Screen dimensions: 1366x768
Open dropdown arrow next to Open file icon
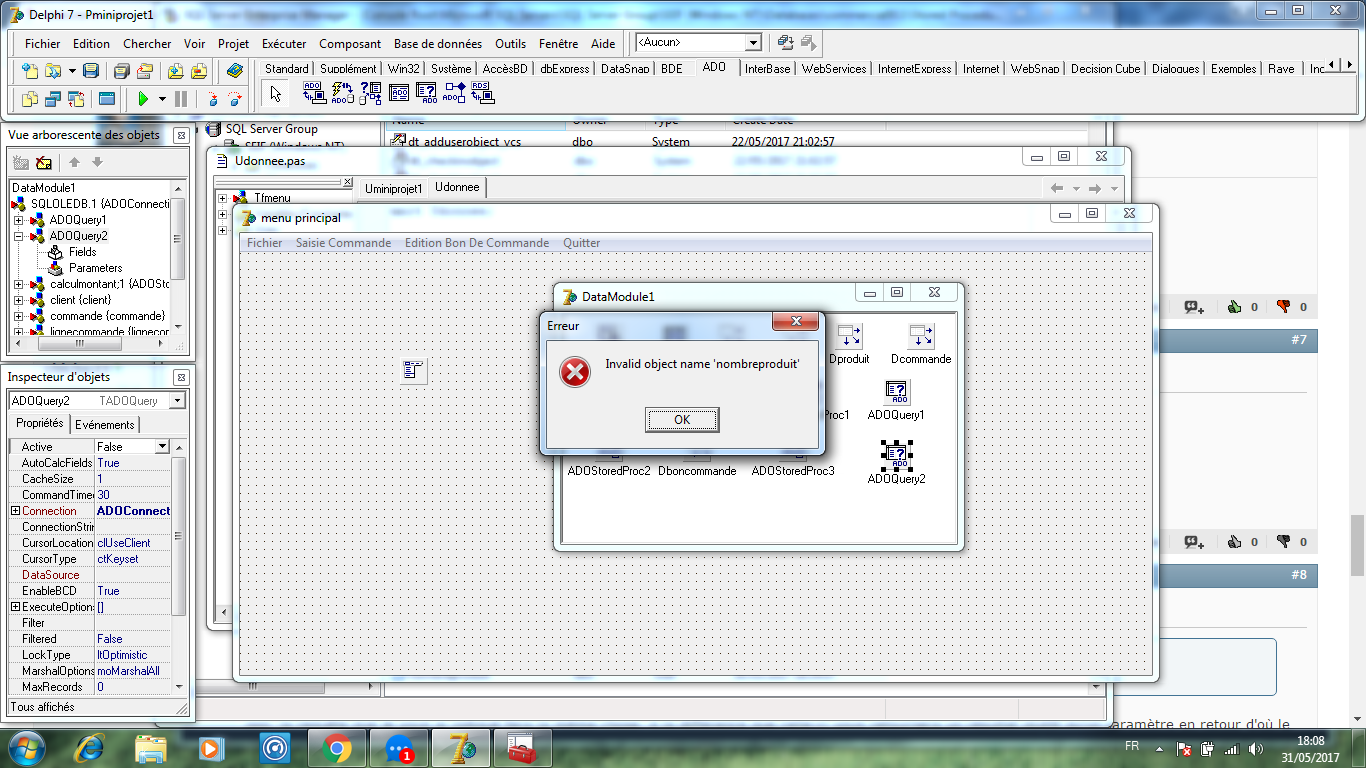pos(70,71)
